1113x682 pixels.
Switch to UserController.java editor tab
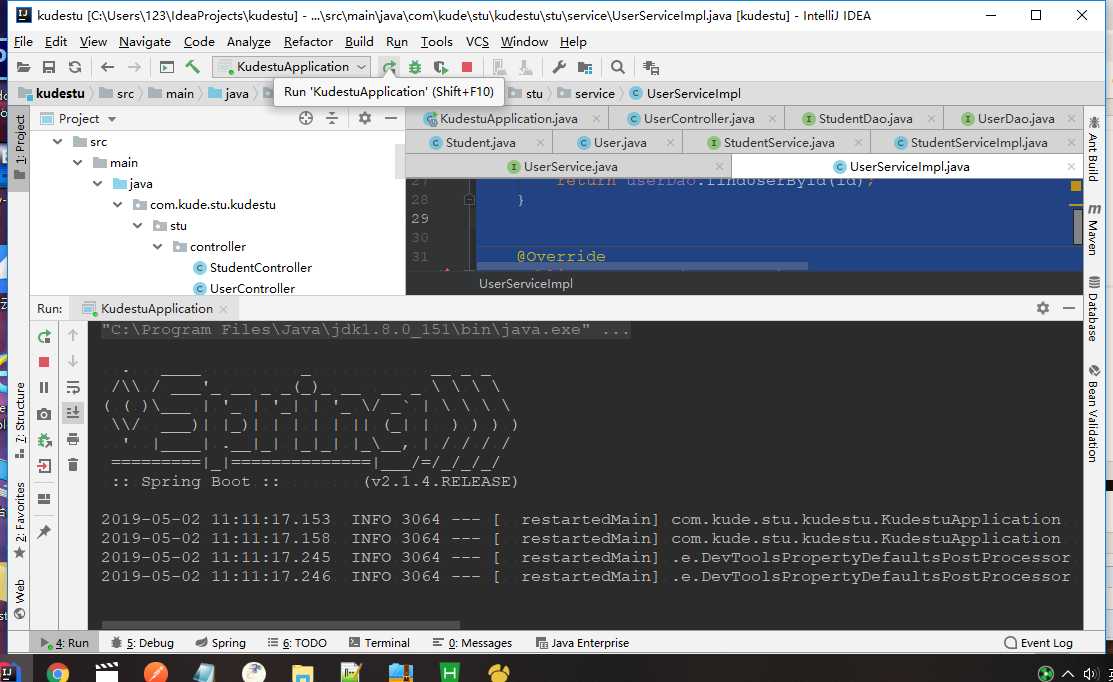(x=698, y=119)
